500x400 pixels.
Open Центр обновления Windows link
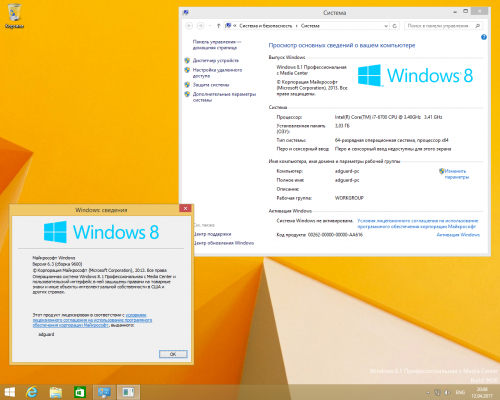click(224, 243)
